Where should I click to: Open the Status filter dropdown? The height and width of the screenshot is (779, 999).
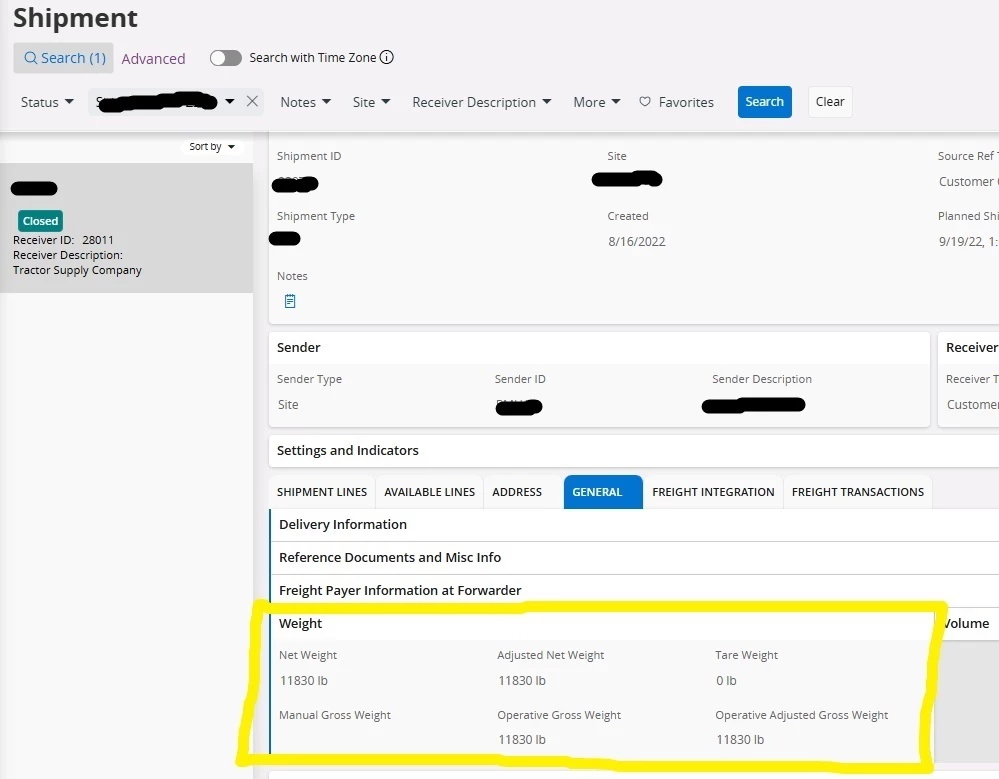pyautogui.click(x=47, y=102)
